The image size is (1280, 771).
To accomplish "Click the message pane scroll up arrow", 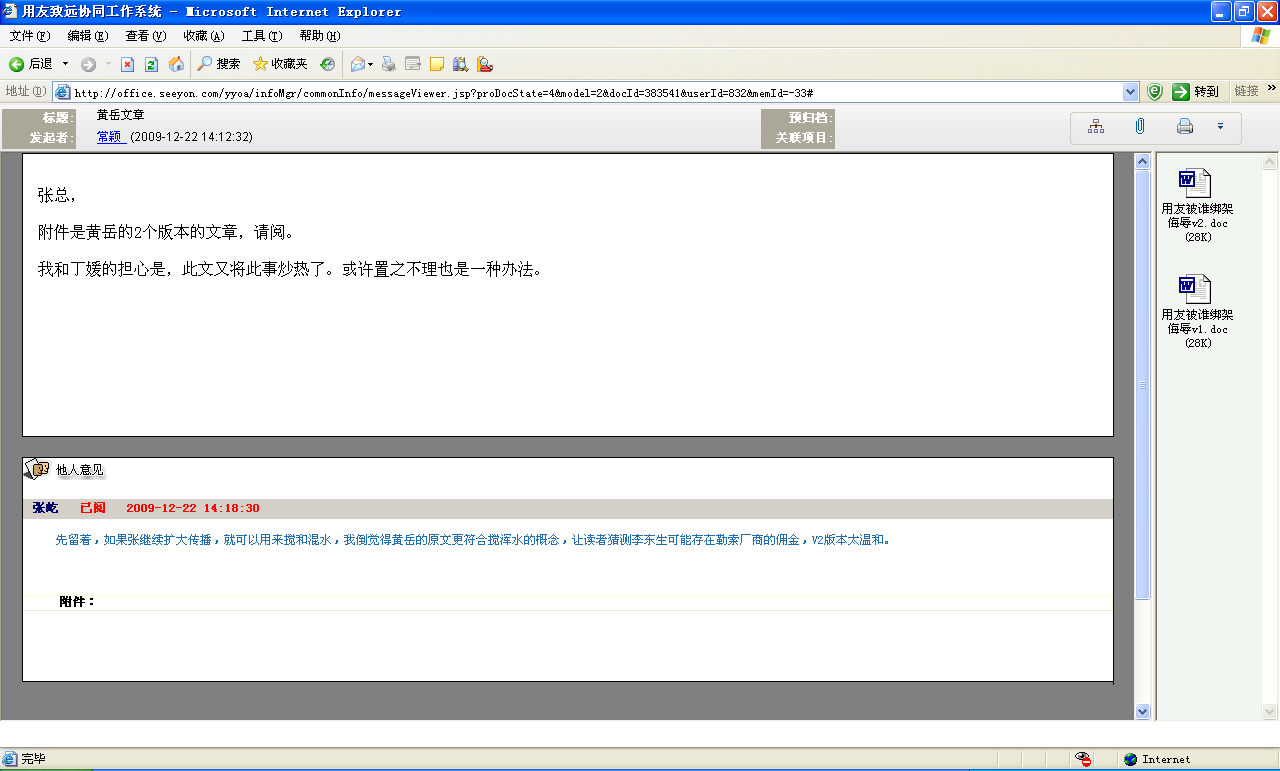I will pyautogui.click(x=1143, y=161).
